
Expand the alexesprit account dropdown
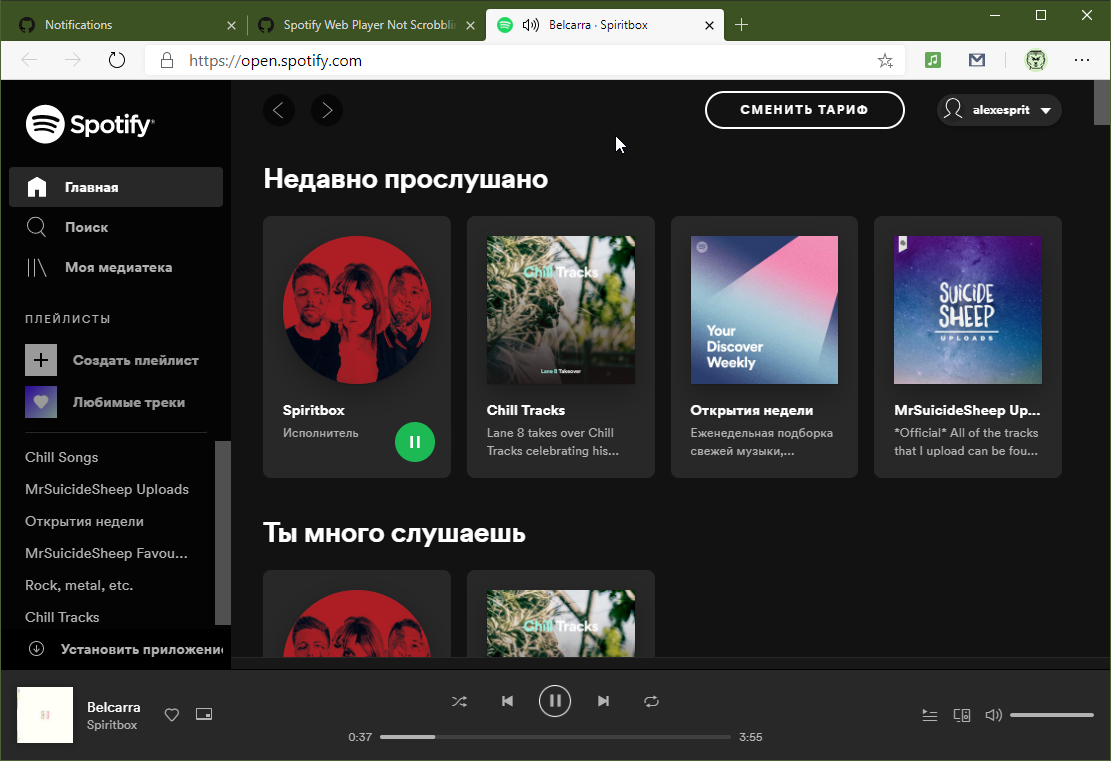tap(999, 110)
